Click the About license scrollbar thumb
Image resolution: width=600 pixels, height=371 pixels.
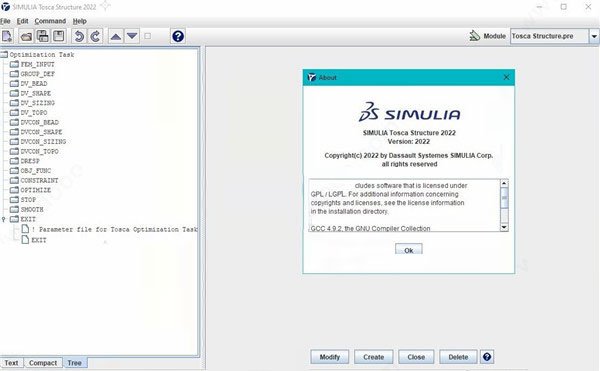504,198
